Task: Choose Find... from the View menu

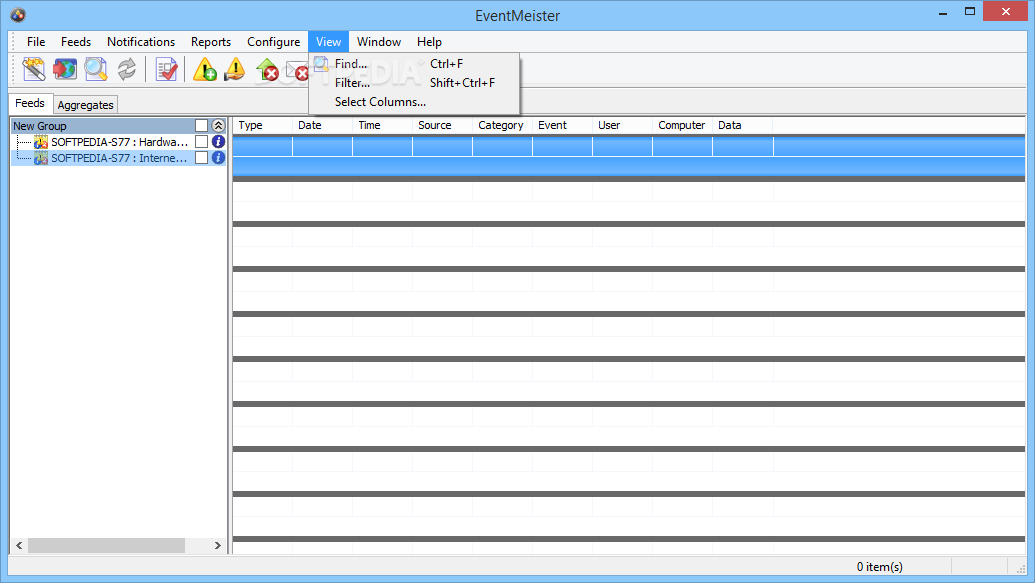Action: click(x=414, y=63)
